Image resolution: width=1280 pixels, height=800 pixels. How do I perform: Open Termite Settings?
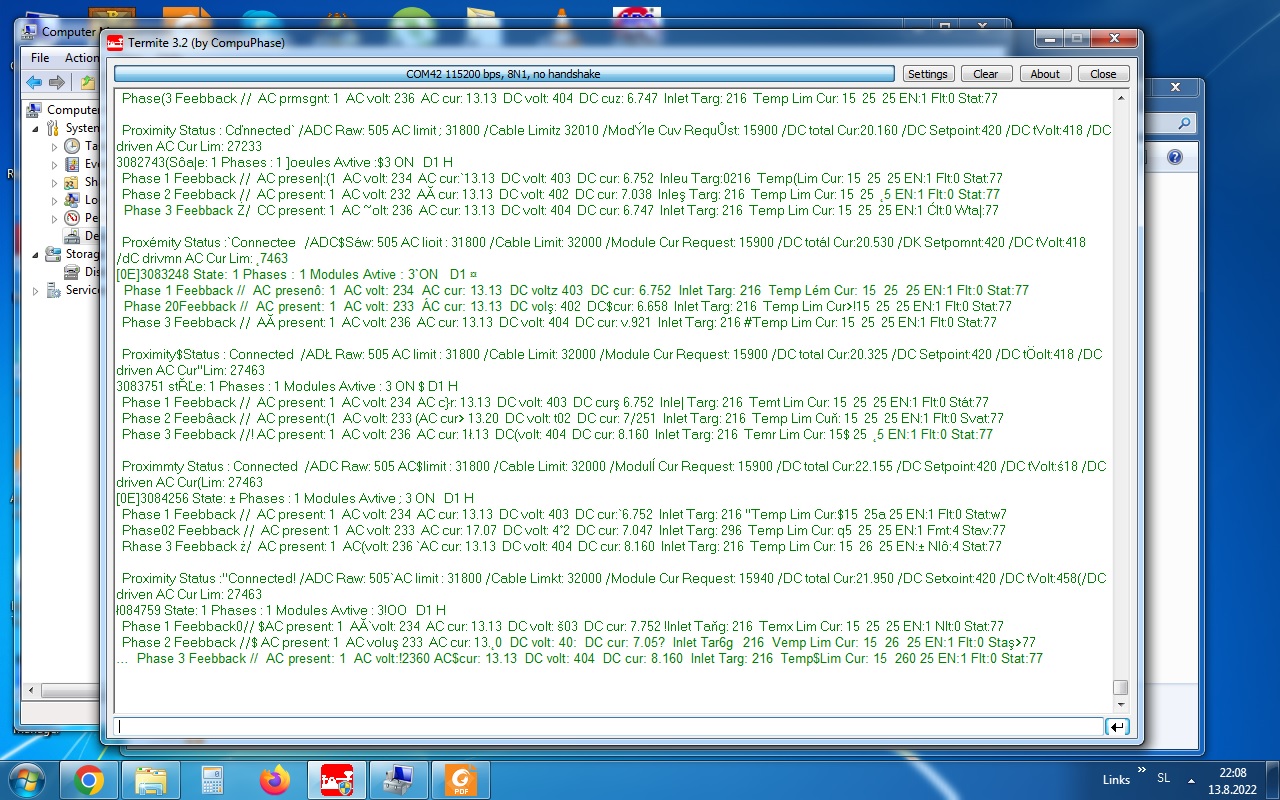[928, 74]
